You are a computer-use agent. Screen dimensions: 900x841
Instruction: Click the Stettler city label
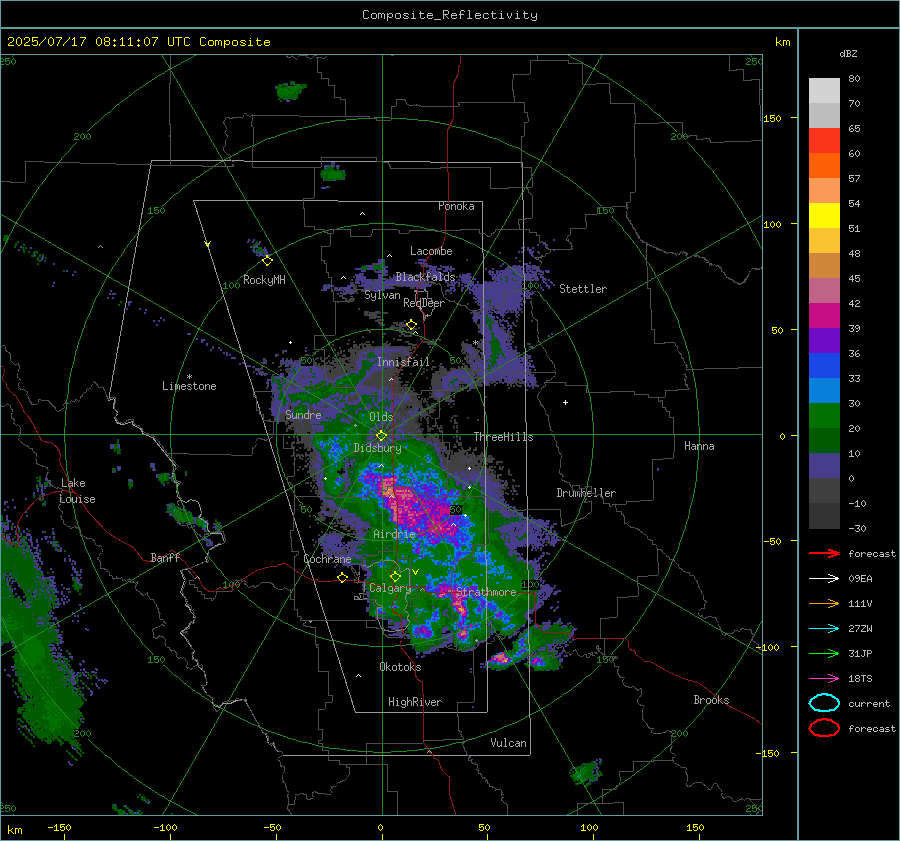(583, 289)
